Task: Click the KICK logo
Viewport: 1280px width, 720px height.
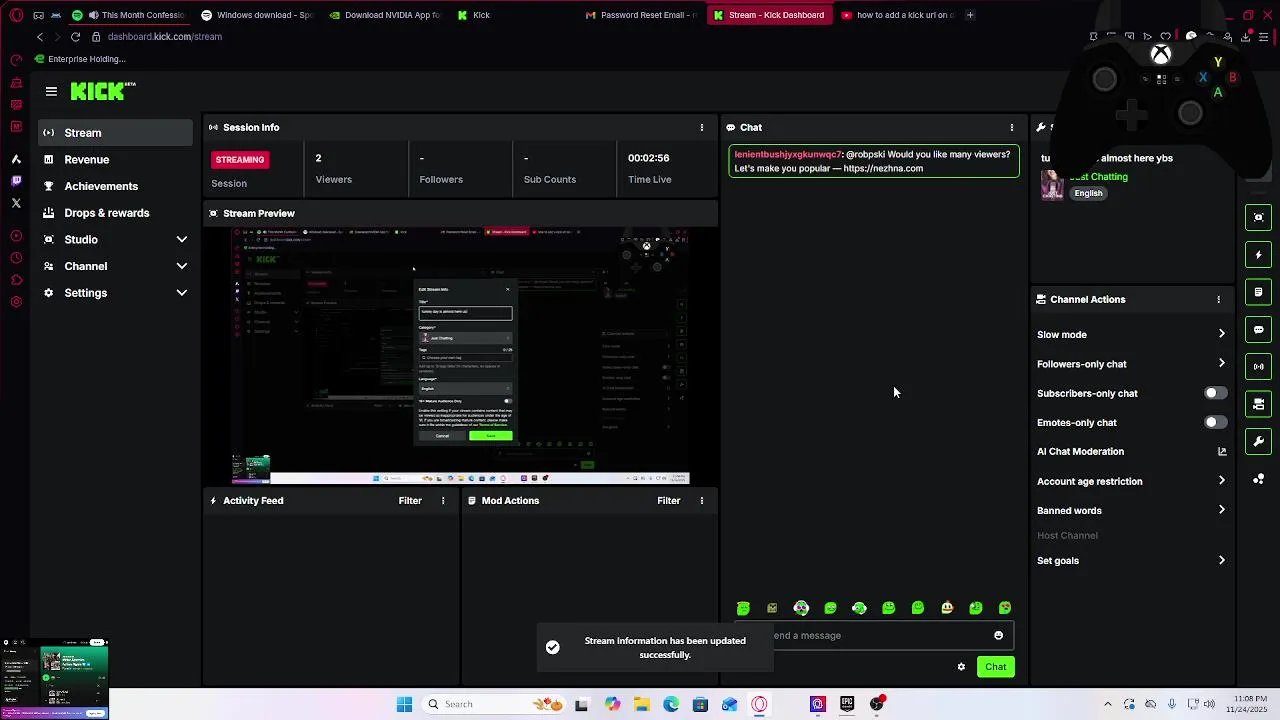Action: [102, 91]
